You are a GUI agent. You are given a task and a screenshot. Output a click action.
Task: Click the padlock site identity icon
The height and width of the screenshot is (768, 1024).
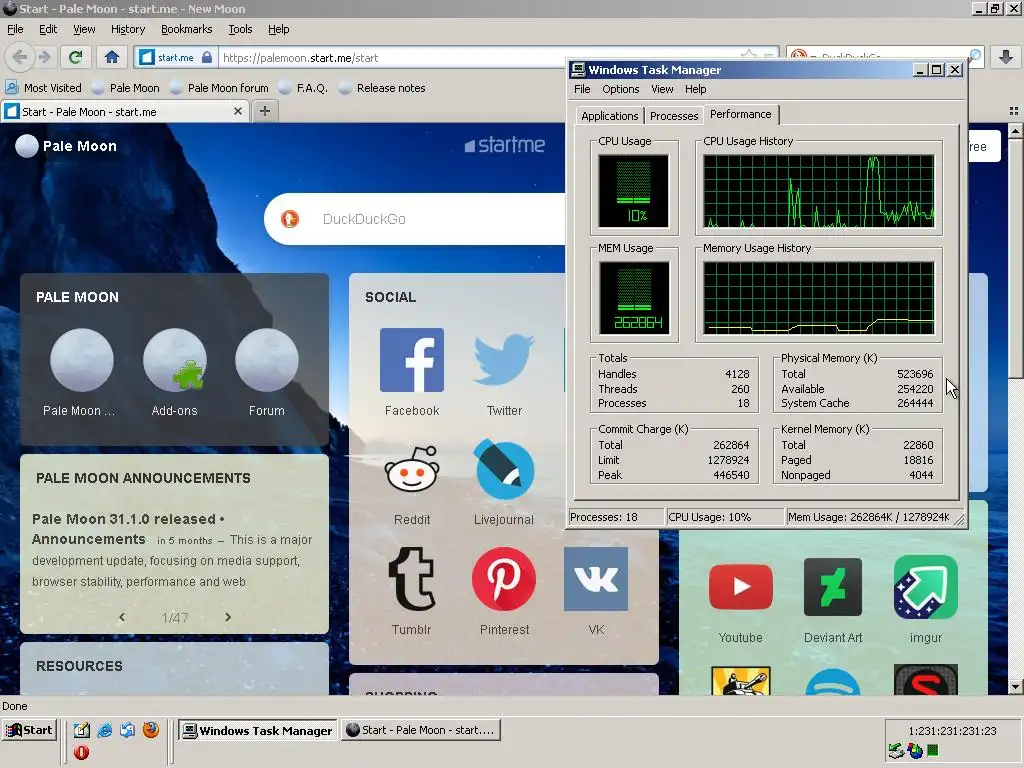coord(207,57)
